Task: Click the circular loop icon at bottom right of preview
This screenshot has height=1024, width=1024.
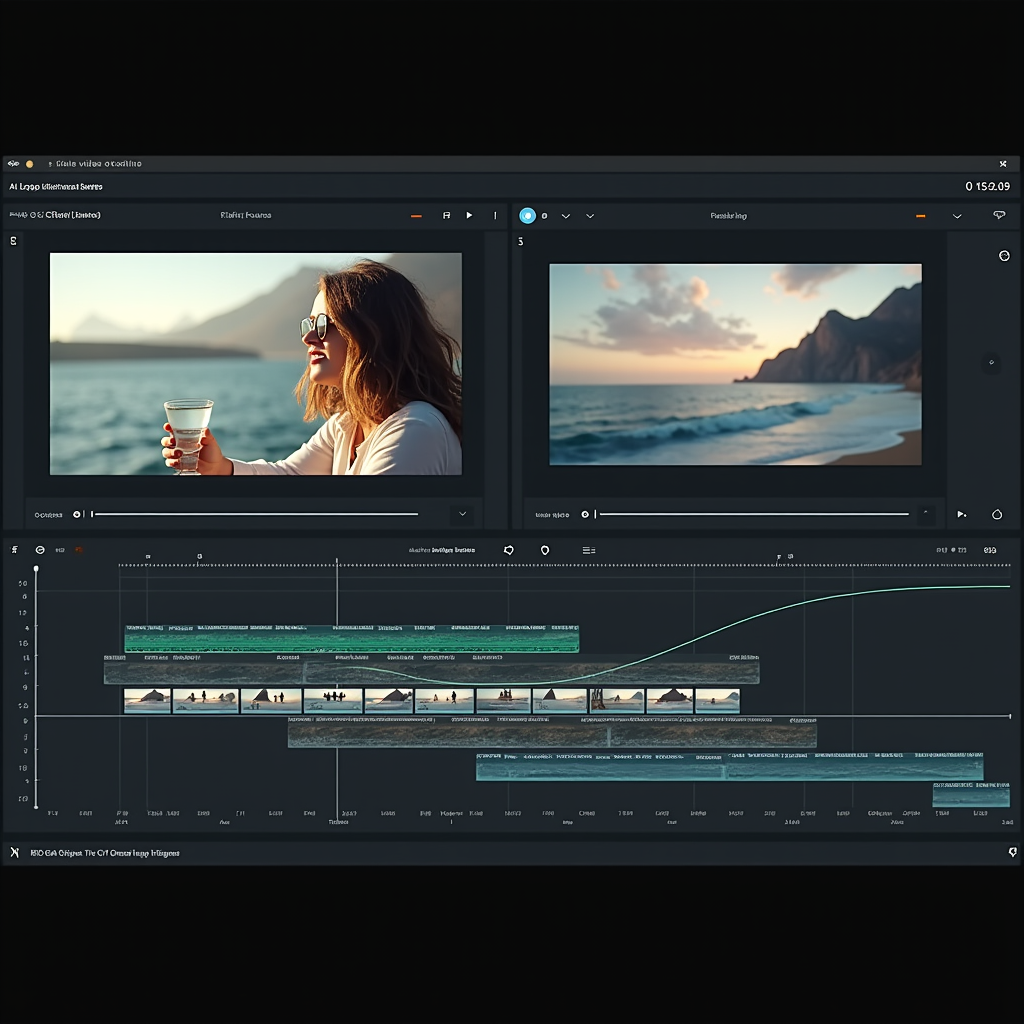Action: click(996, 514)
